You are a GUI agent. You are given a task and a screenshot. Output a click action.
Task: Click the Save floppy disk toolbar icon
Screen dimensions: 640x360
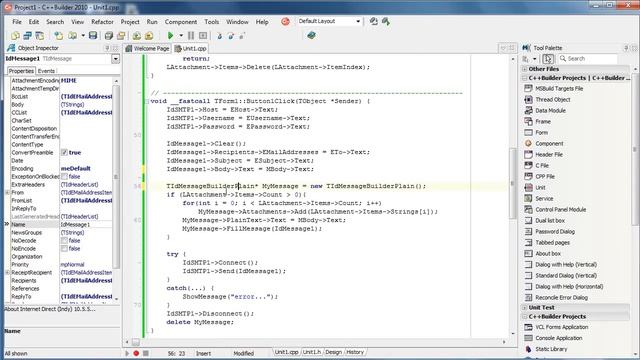click(x=93, y=36)
